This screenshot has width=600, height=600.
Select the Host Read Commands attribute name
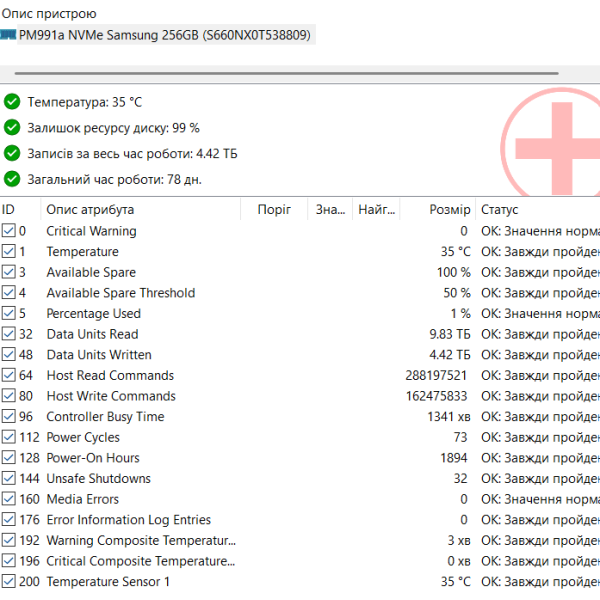[110, 375]
